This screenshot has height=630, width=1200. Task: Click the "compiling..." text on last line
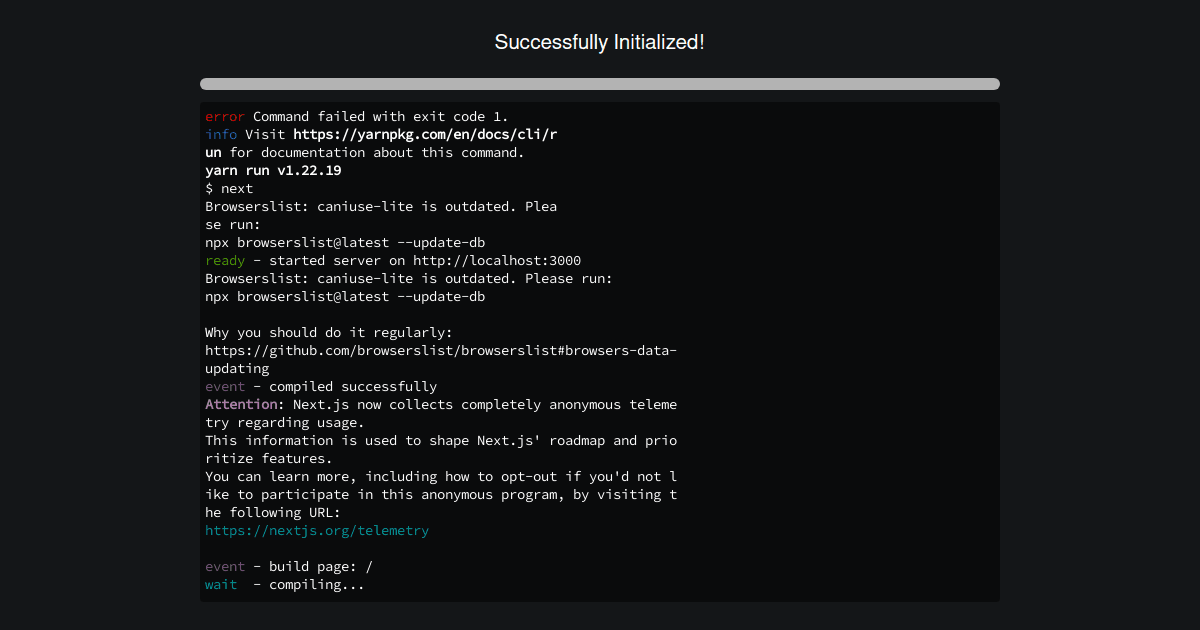[x=316, y=585]
